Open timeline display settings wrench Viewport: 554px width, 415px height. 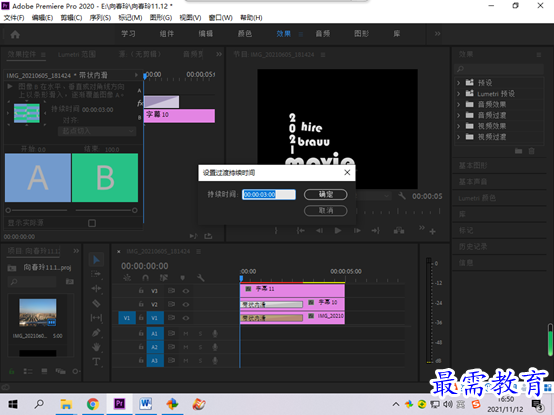pyautogui.click(x=201, y=278)
